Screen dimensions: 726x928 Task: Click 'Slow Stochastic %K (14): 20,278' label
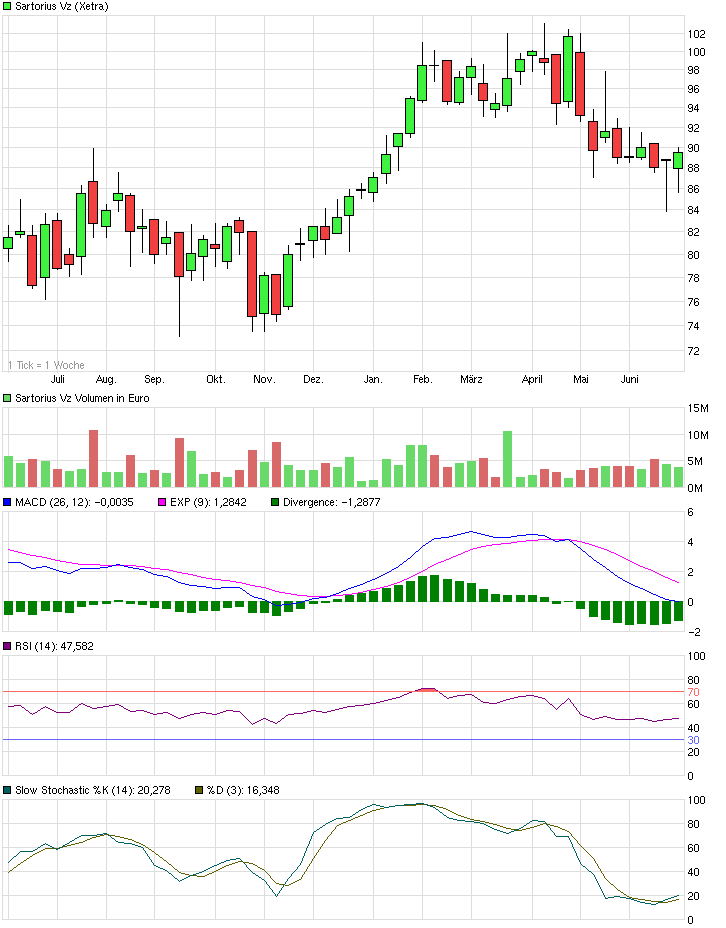tap(93, 790)
